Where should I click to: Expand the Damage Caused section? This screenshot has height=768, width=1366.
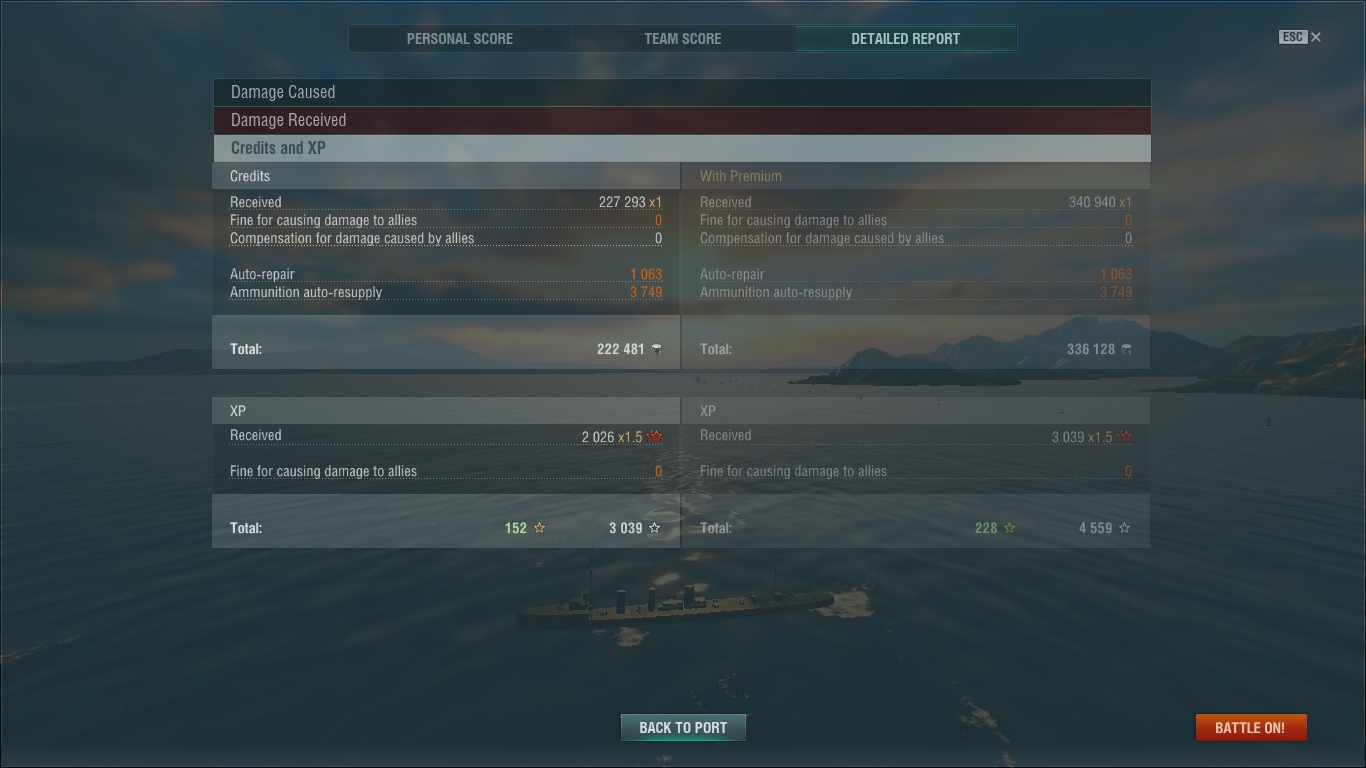click(681, 92)
